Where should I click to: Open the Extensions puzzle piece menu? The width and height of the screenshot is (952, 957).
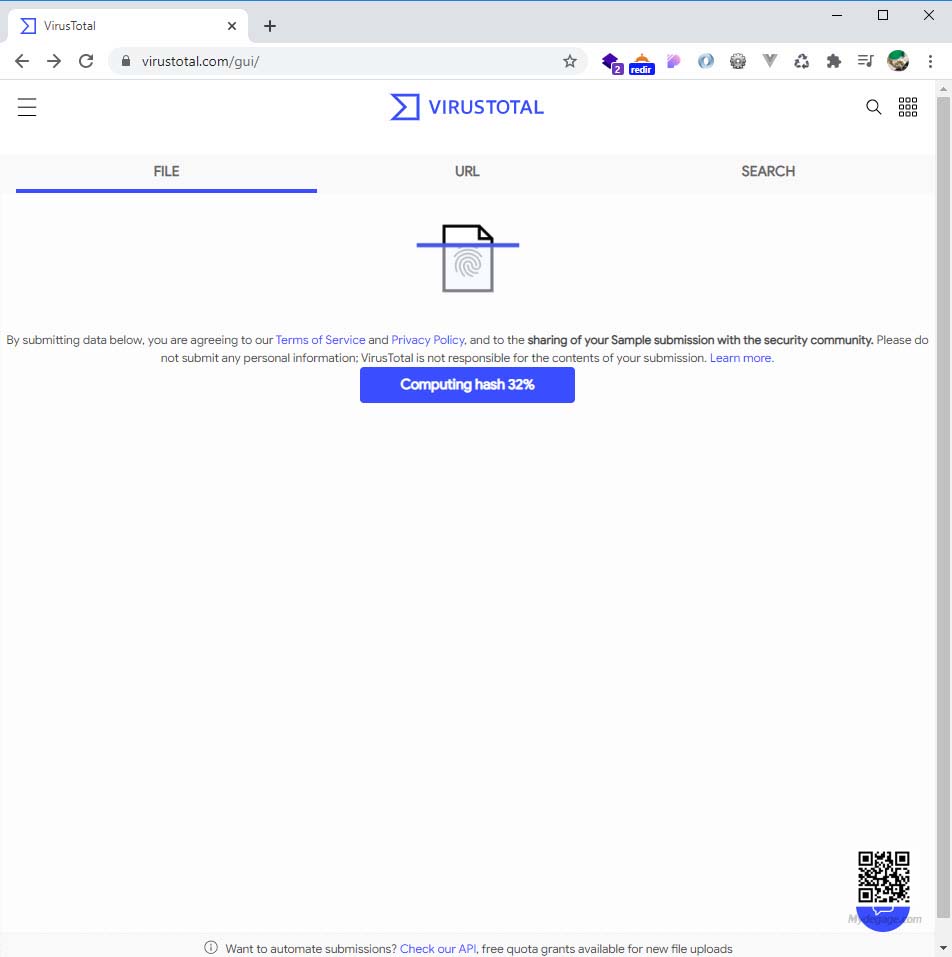[x=834, y=61]
